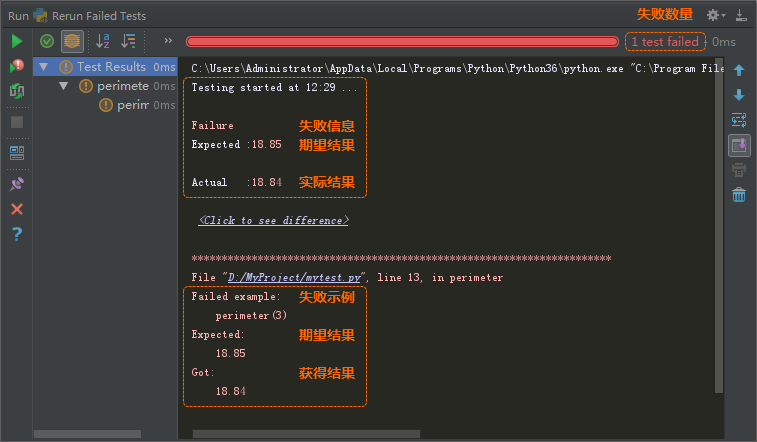Rerun only the failed tests
Viewport: 757px width, 442px height.
pos(17,66)
